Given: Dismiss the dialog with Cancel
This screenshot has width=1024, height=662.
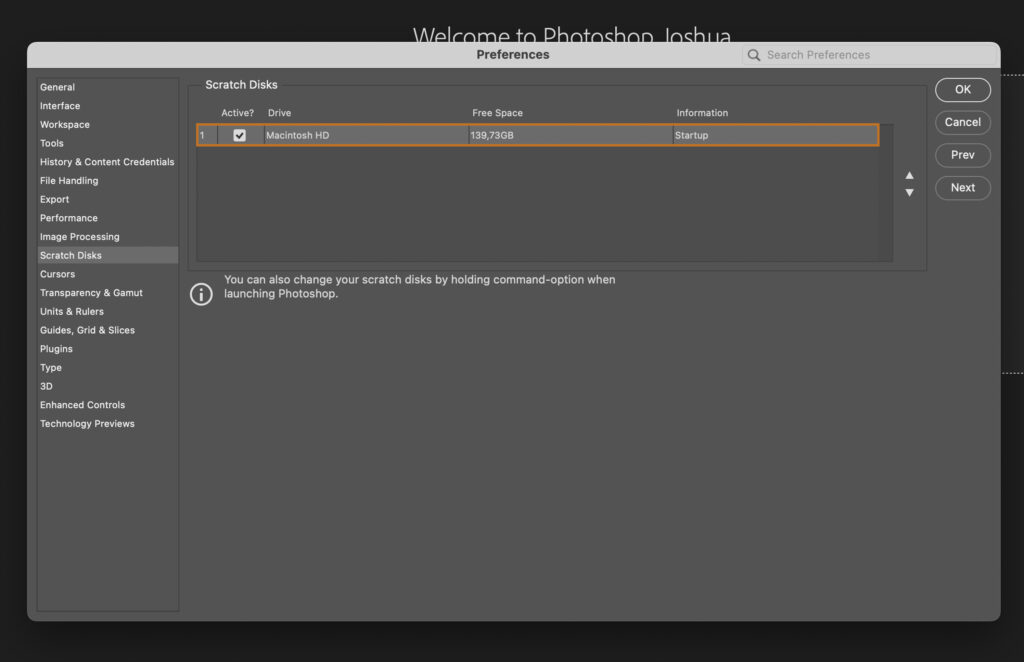Looking at the screenshot, I should tap(962, 122).
